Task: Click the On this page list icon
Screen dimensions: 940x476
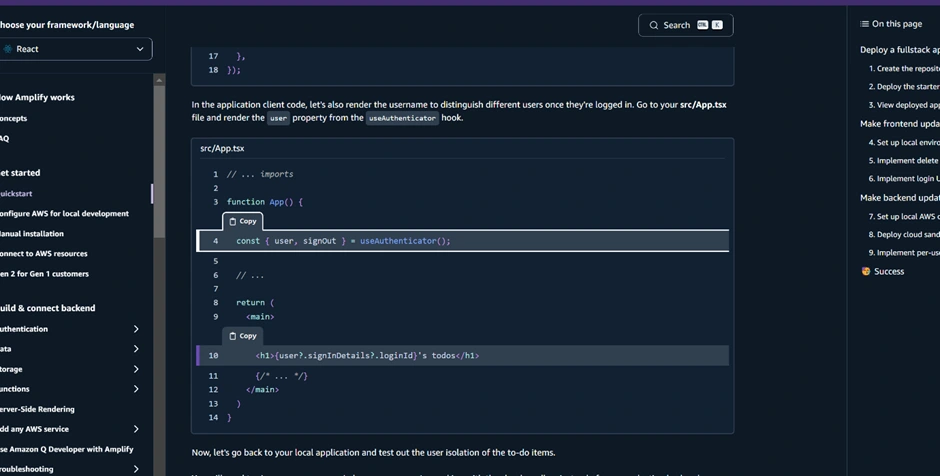Action: [864, 24]
